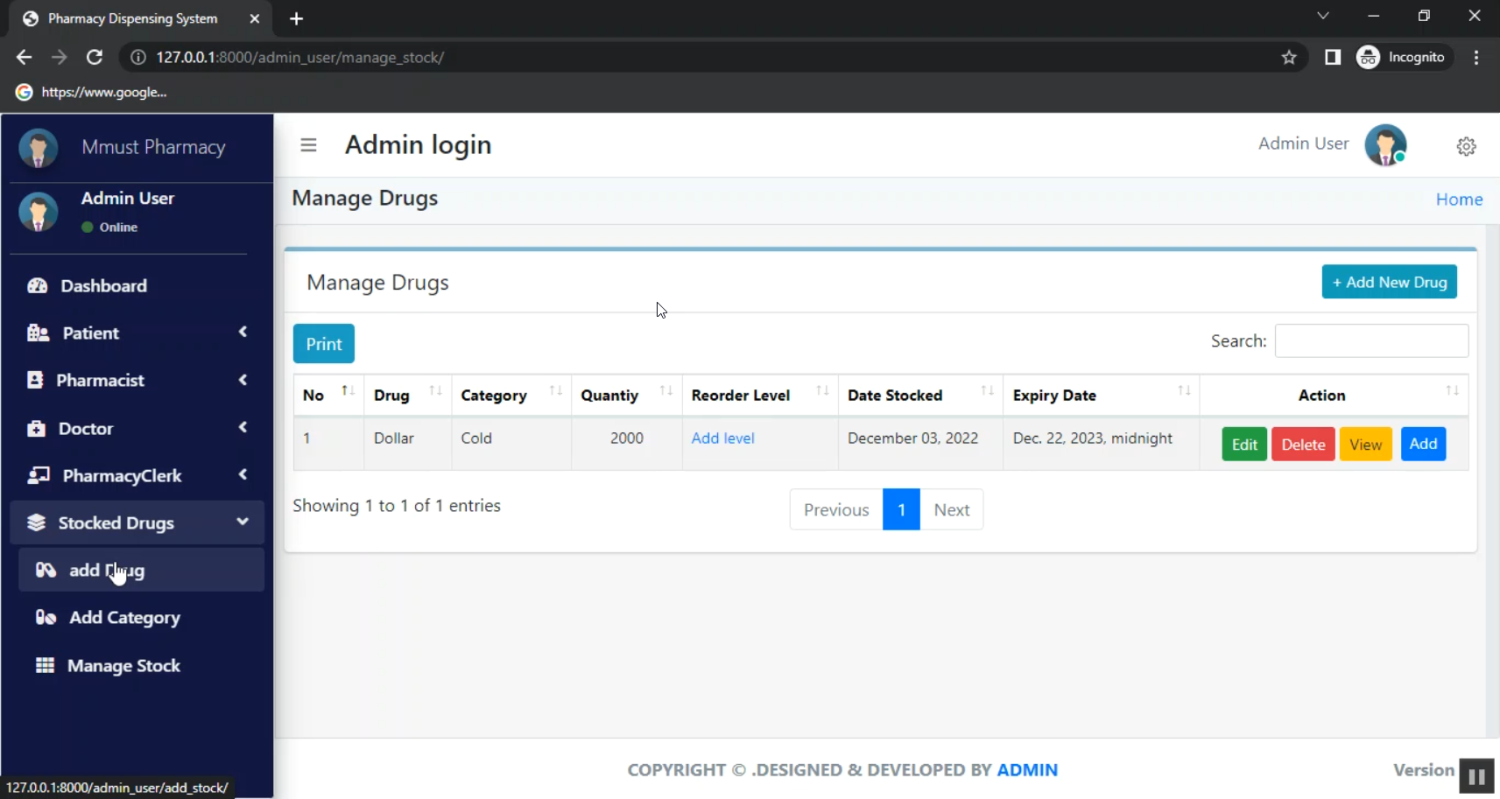Click the Manage Stock grid icon
The height and width of the screenshot is (799, 1500).
[x=45, y=666]
